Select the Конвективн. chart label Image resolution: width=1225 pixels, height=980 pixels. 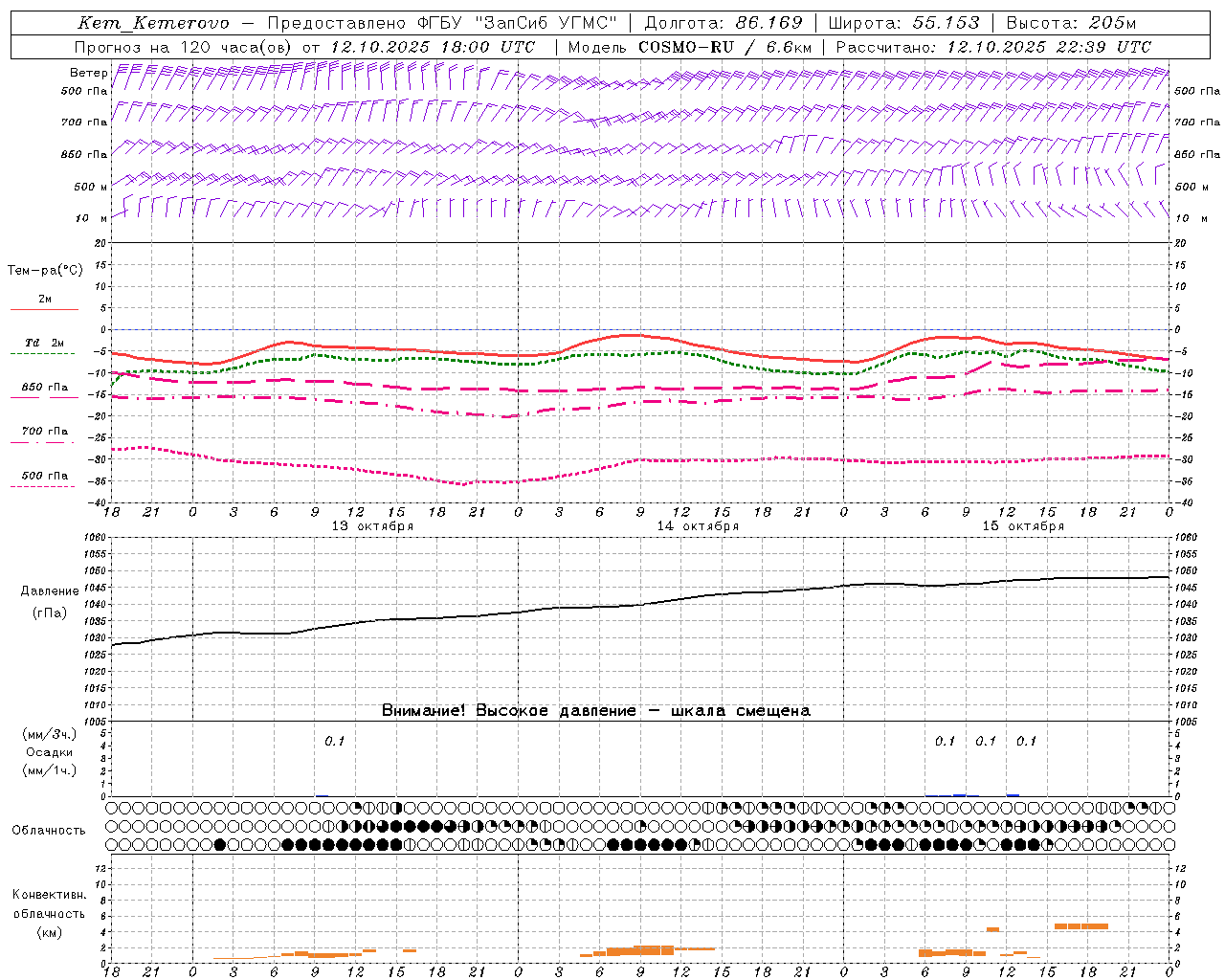click(49, 895)
